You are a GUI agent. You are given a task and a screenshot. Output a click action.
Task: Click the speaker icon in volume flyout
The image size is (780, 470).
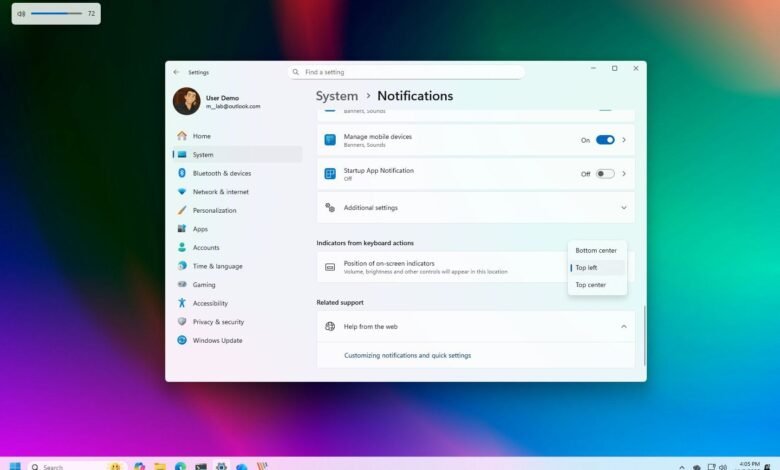(21, 13)
